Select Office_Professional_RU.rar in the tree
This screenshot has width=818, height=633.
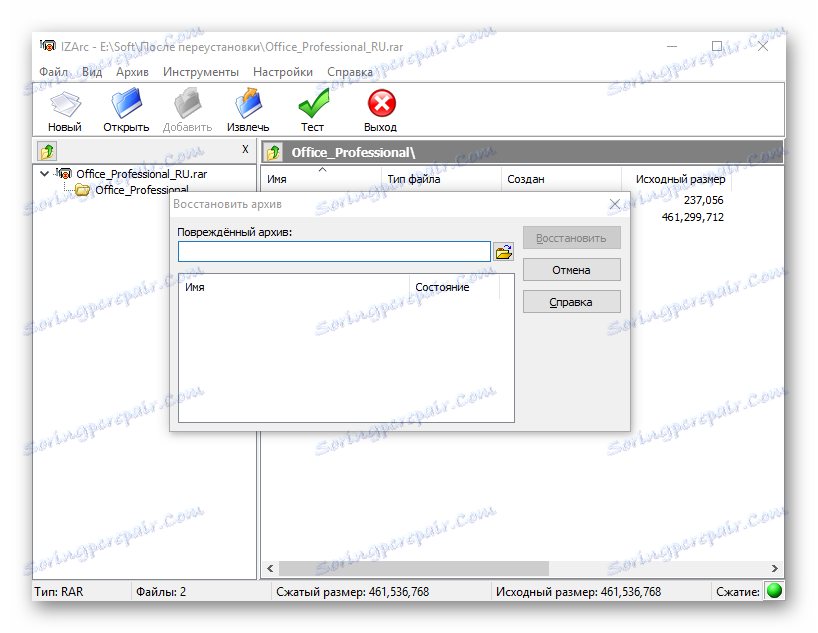[141, 174]
